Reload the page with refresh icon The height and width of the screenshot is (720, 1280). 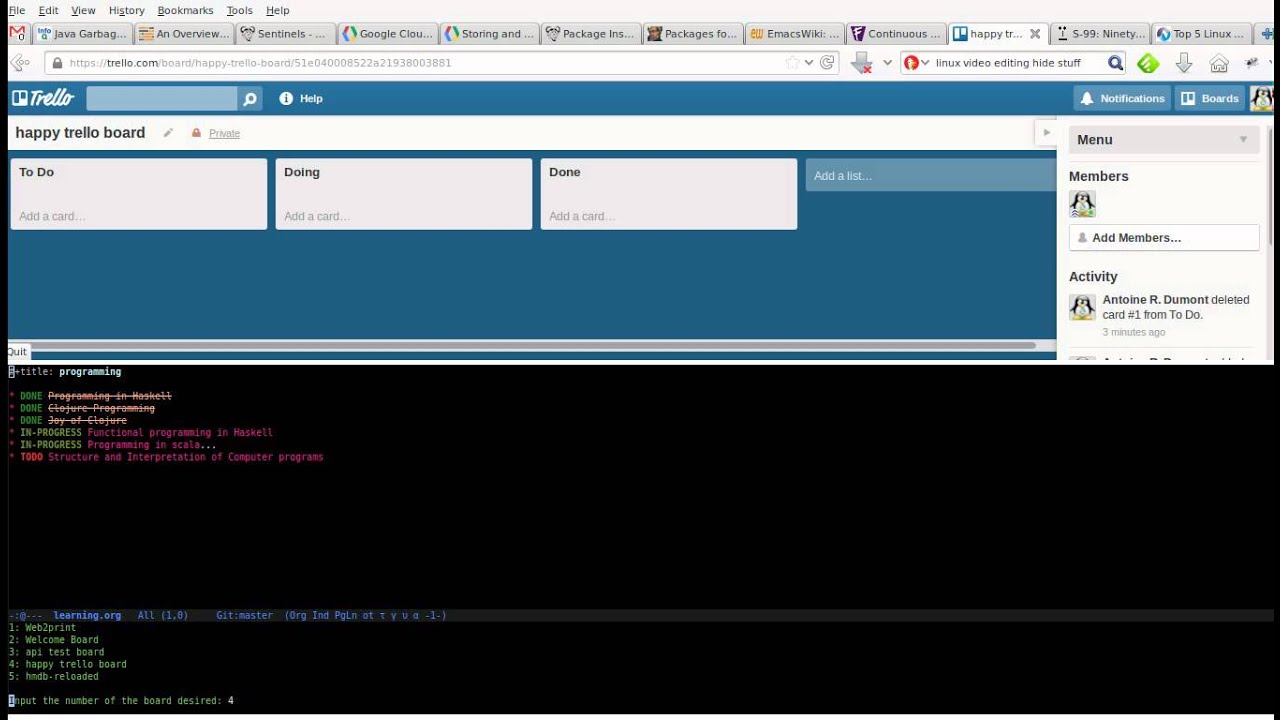[x=827, y=62]
